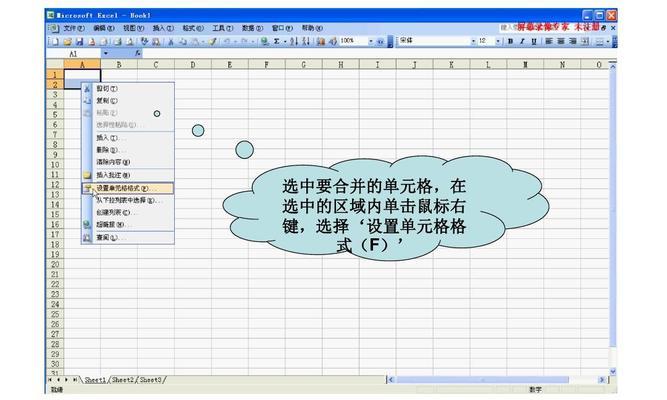
Task: Click the Copy icon in the toolbar
Action: [183, 41]
